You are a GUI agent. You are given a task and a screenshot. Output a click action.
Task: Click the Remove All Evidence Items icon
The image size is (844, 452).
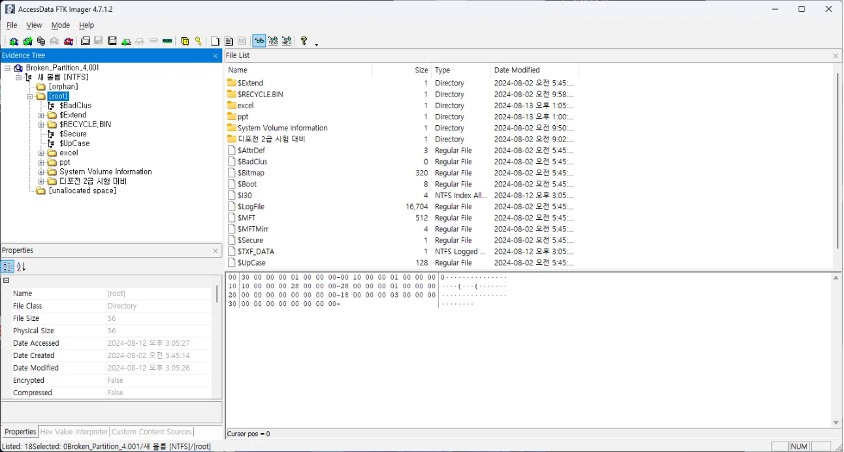[x=68, y=41]
